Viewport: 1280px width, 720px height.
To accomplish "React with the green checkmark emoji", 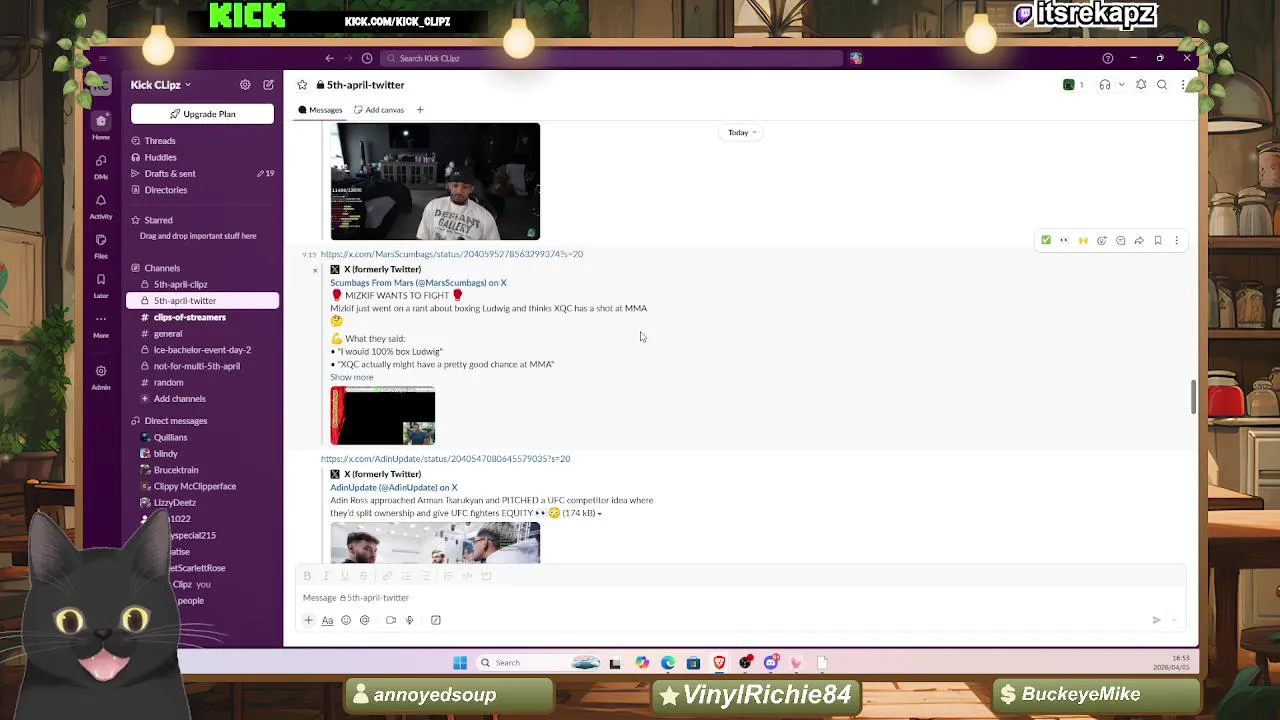I will [1046, 241].
